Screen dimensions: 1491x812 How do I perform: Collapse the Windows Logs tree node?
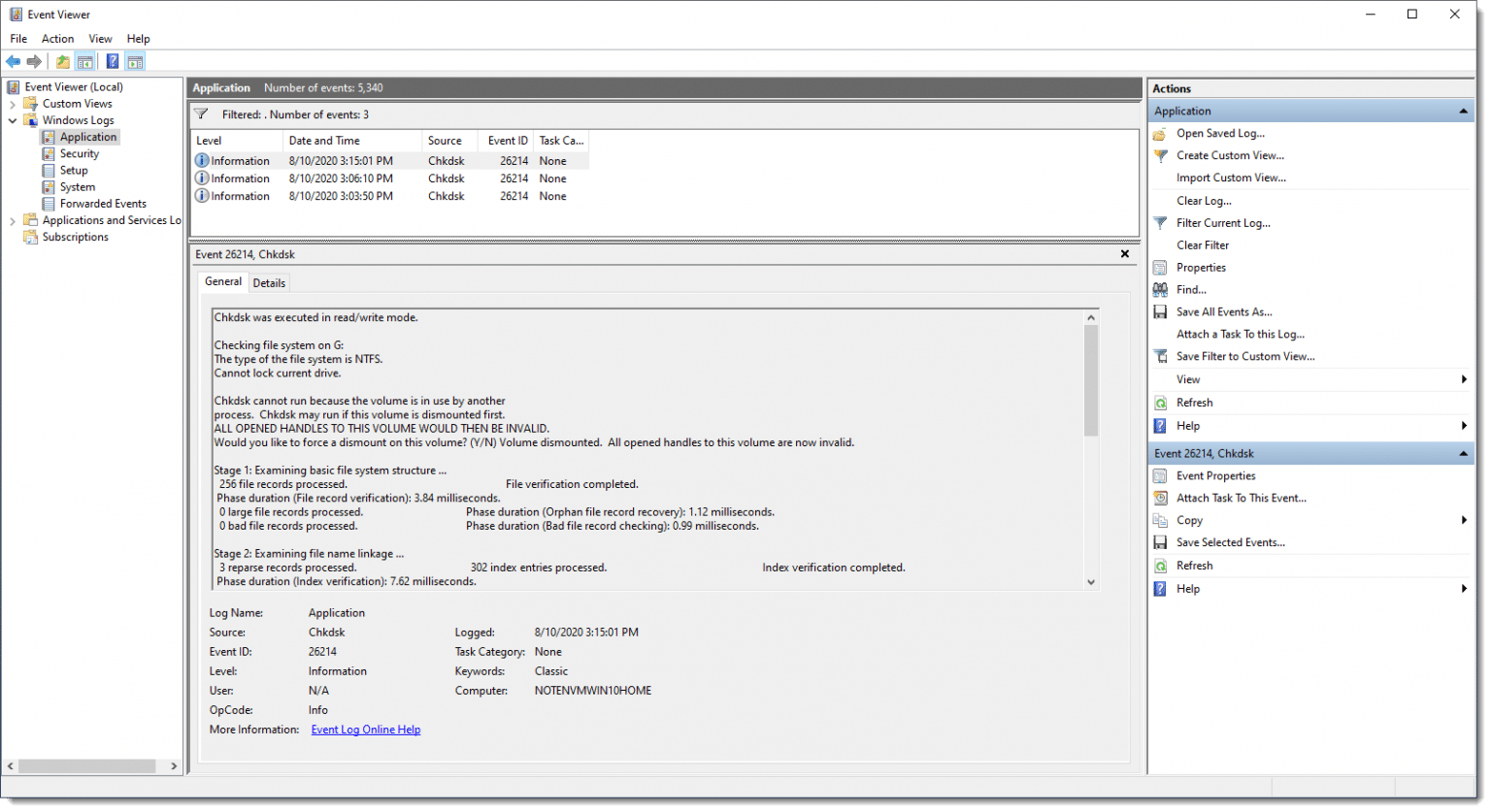(x=13, y=119)
